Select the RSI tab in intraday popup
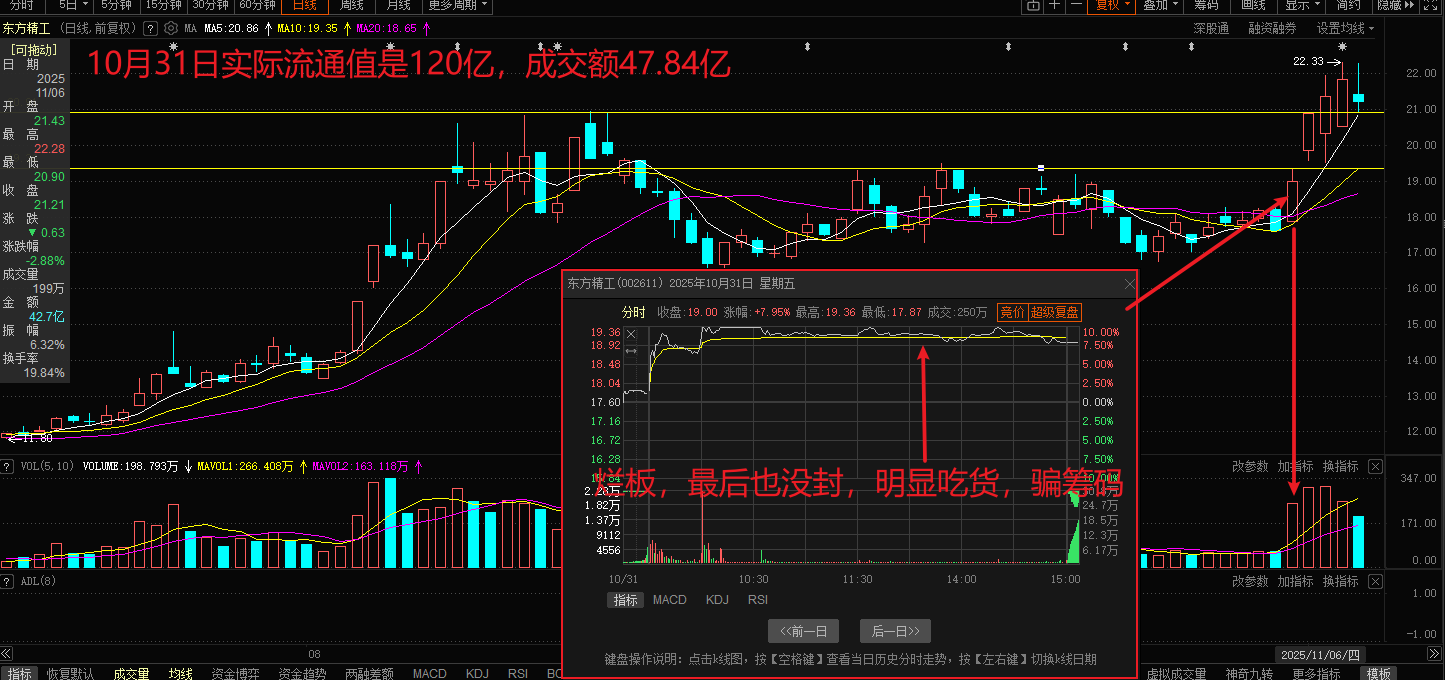1445x680 pixels. pos(758,600)
